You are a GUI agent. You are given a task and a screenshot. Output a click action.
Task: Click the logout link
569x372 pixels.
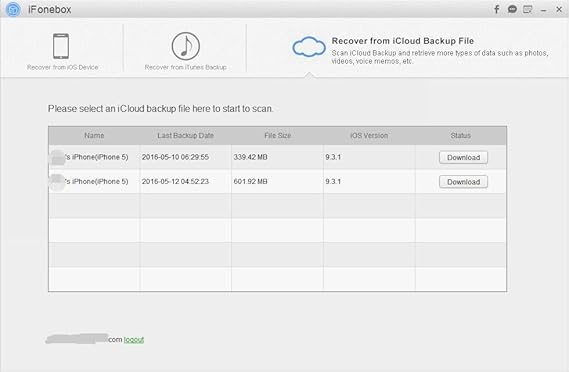point(134,340)
